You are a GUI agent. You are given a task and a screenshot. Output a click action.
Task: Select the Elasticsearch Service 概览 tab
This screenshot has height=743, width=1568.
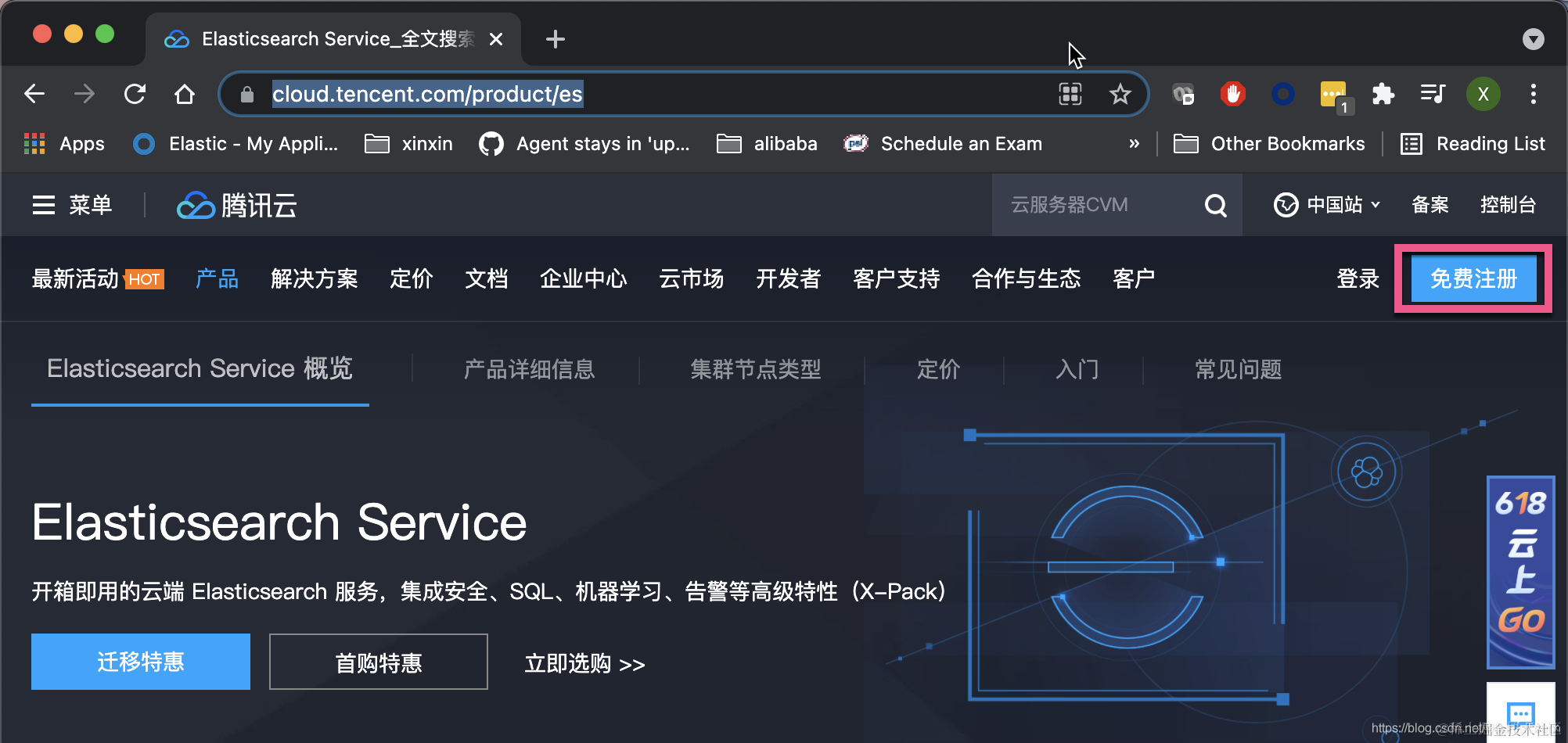pos(200,368)
